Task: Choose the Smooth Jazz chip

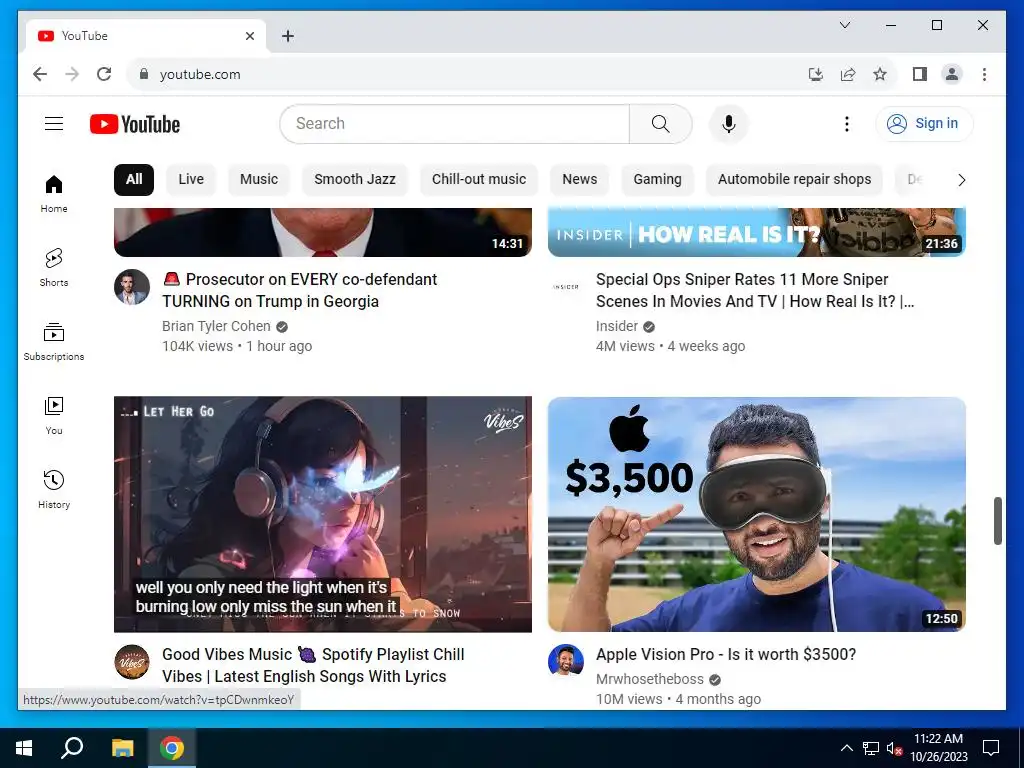Action: coord(355,180)
